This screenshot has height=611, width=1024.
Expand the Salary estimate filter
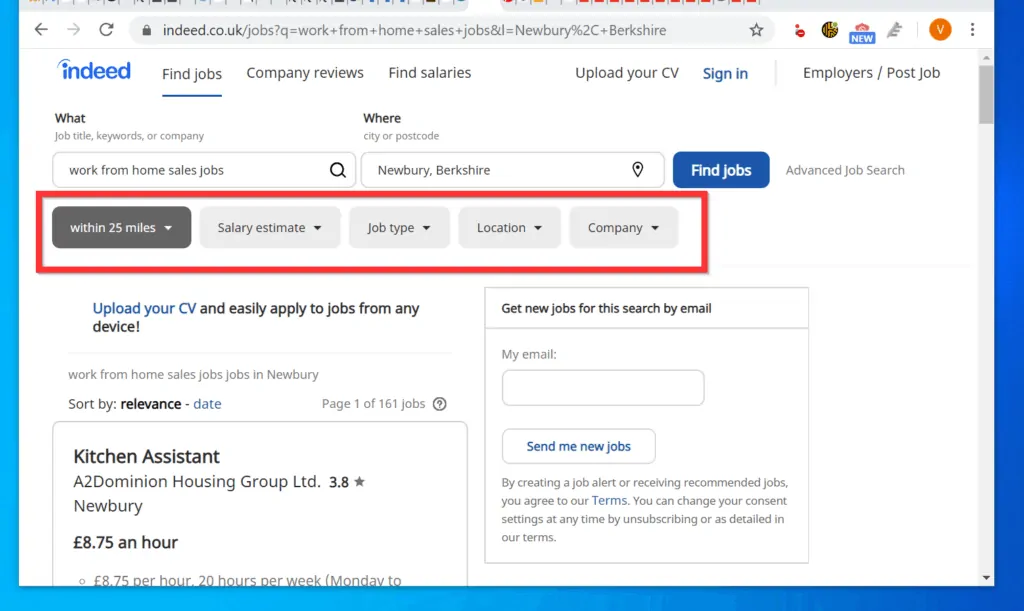click(x=269, y=227)
